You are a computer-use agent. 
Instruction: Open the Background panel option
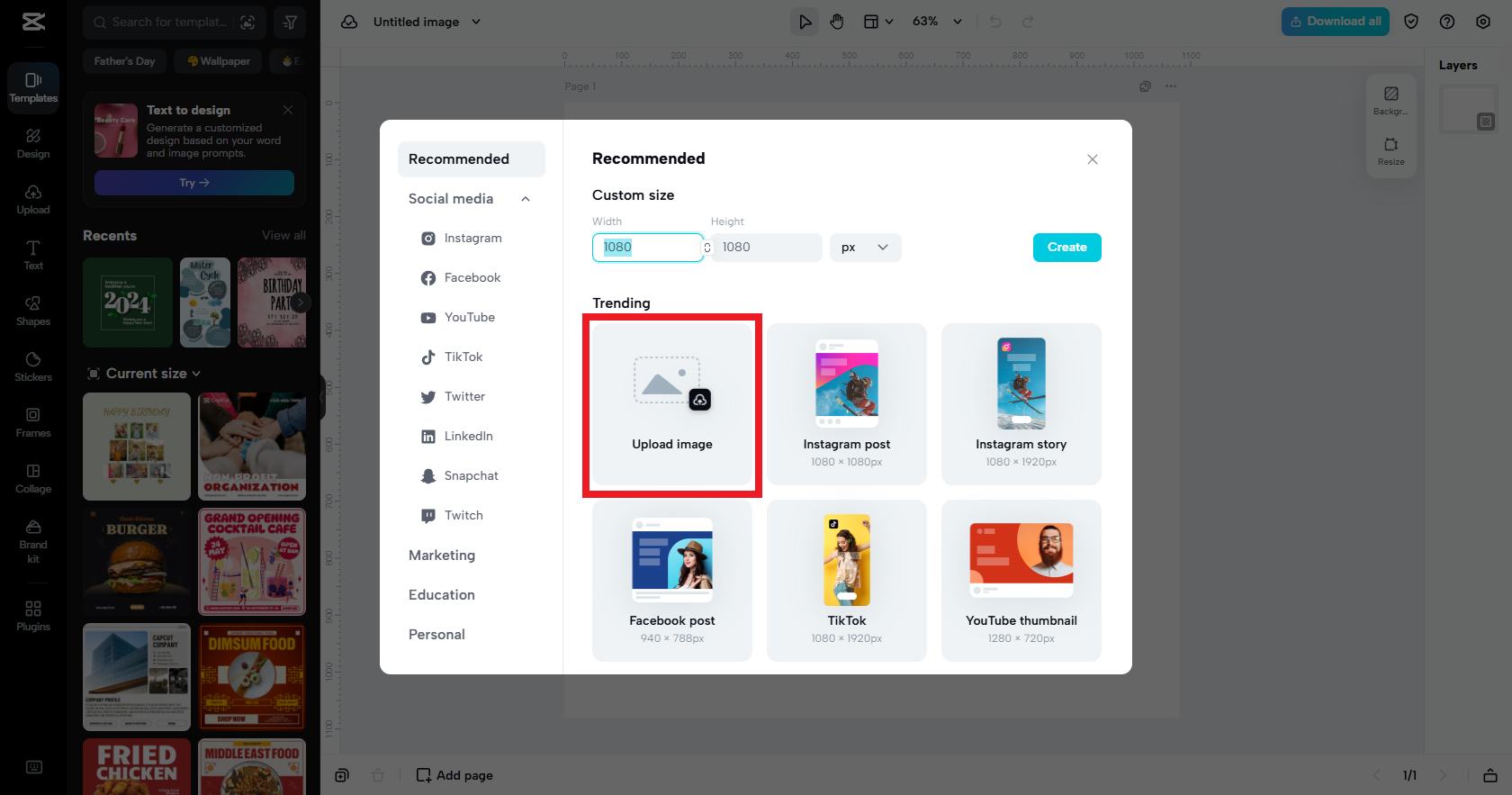coord(1390,101)
